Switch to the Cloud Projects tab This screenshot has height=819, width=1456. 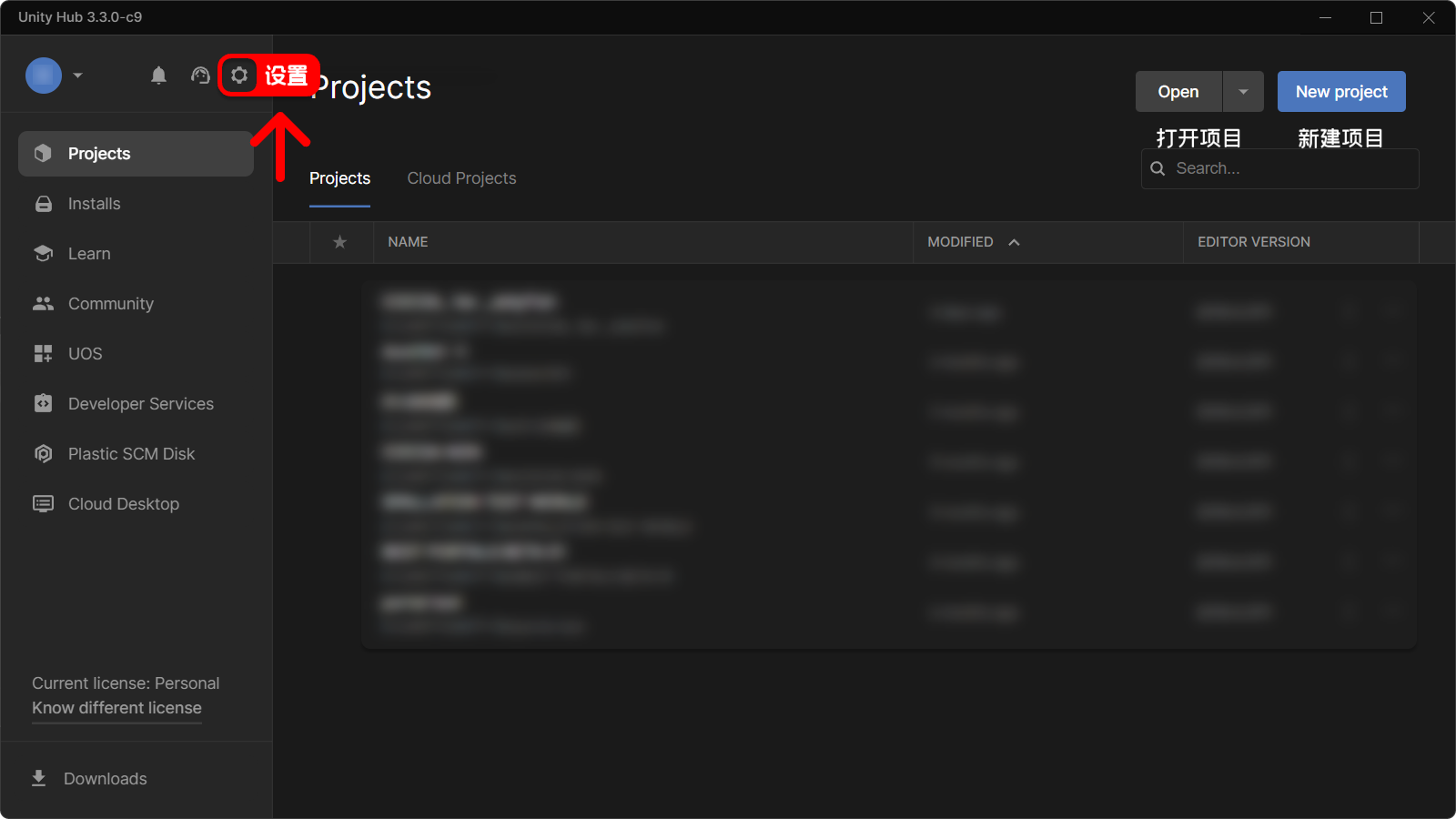coord(461,178)
